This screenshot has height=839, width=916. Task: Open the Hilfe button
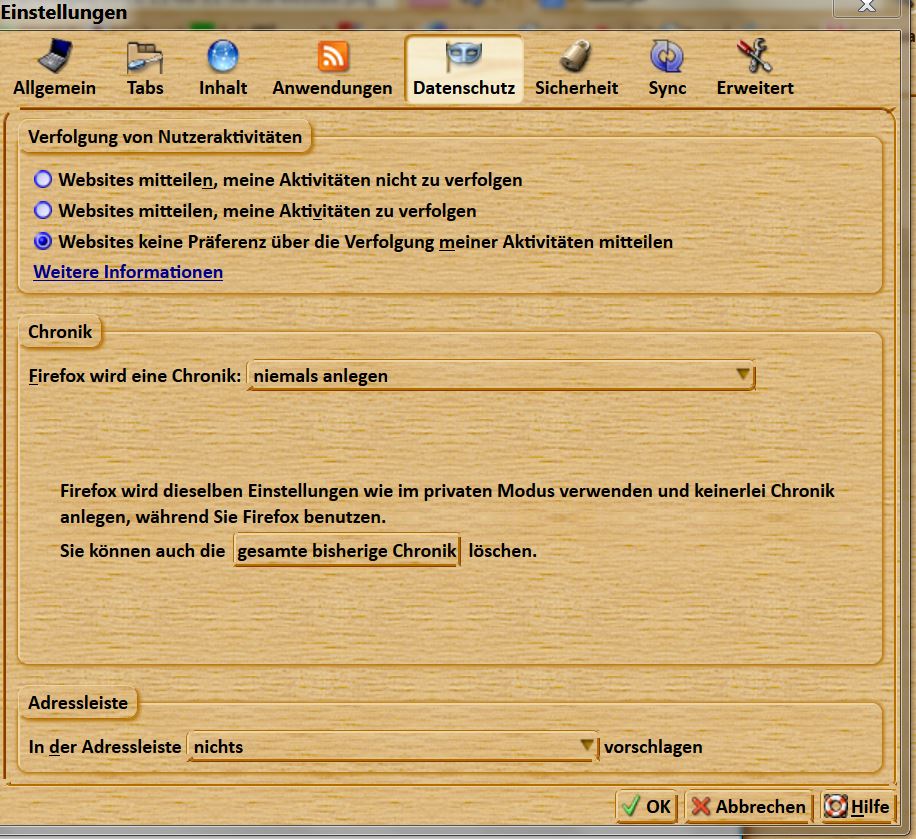pyautogui.click(x=857, y=806)
